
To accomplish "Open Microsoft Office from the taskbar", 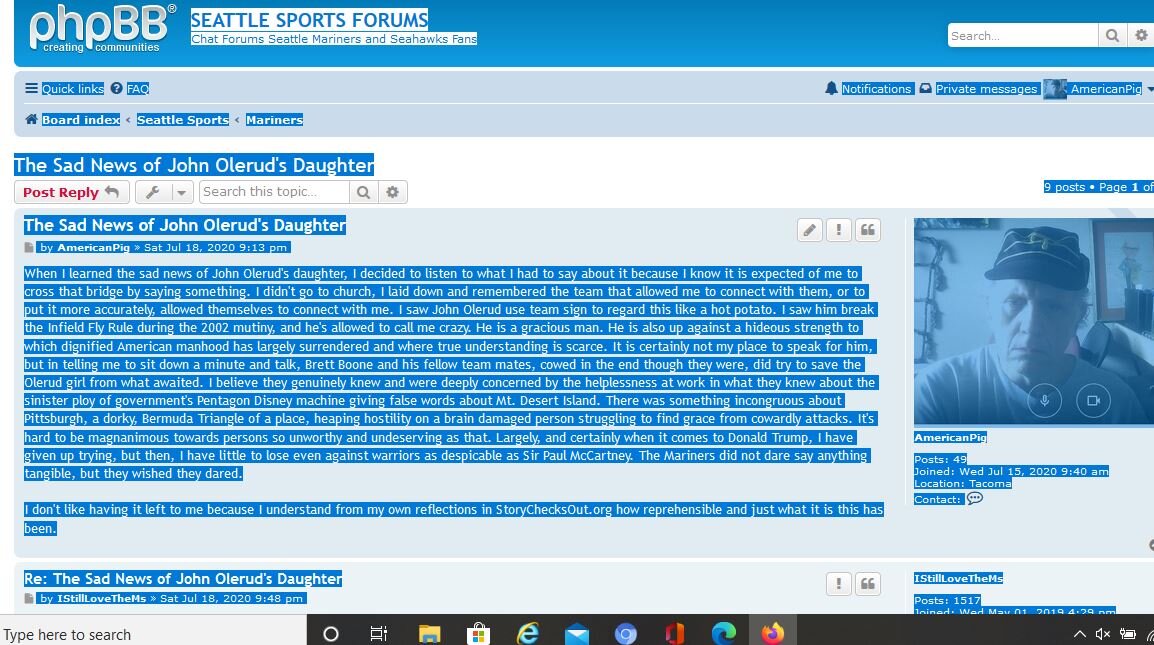I will tap(674, 633).
